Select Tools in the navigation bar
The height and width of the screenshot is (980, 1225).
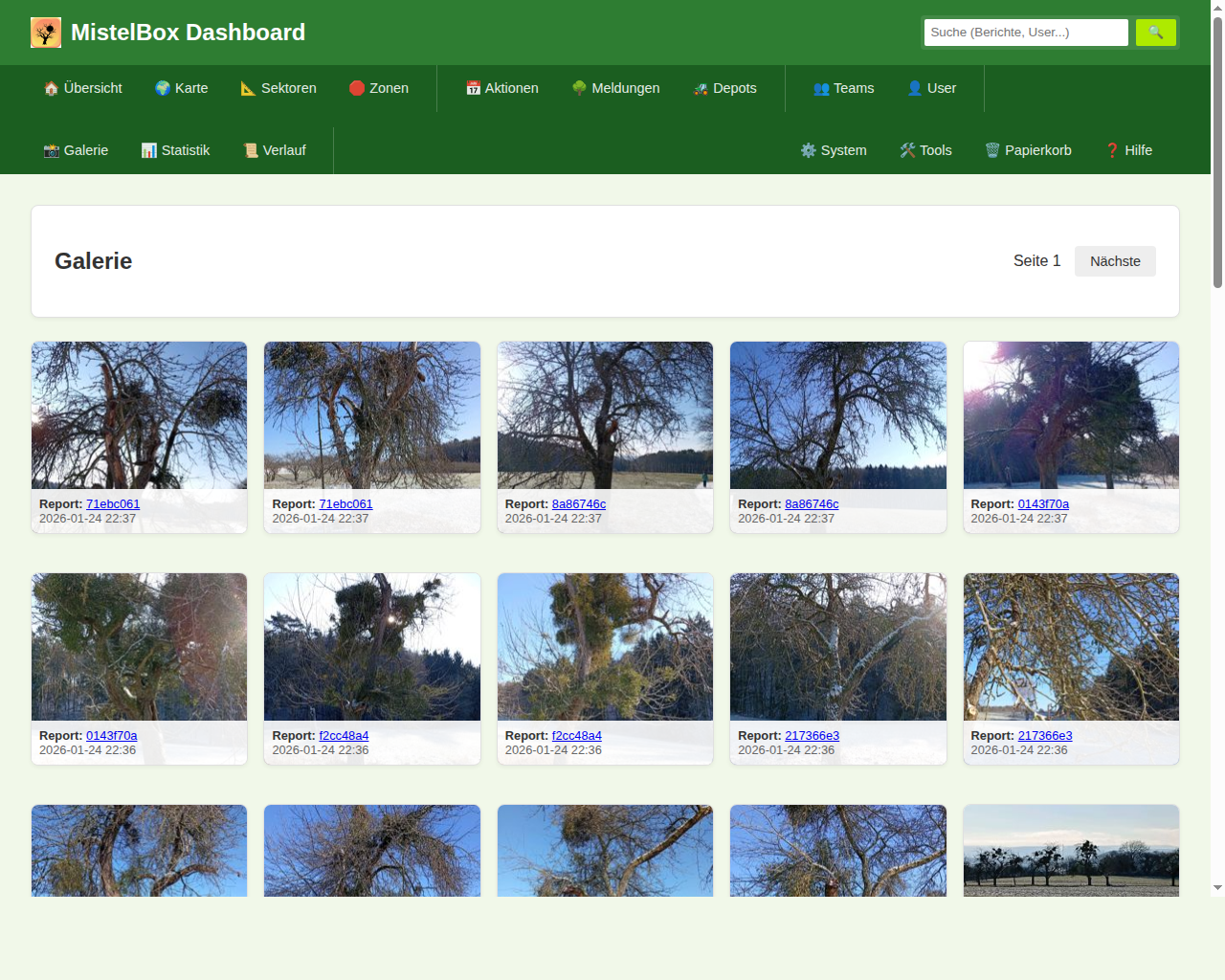point(925,150)
